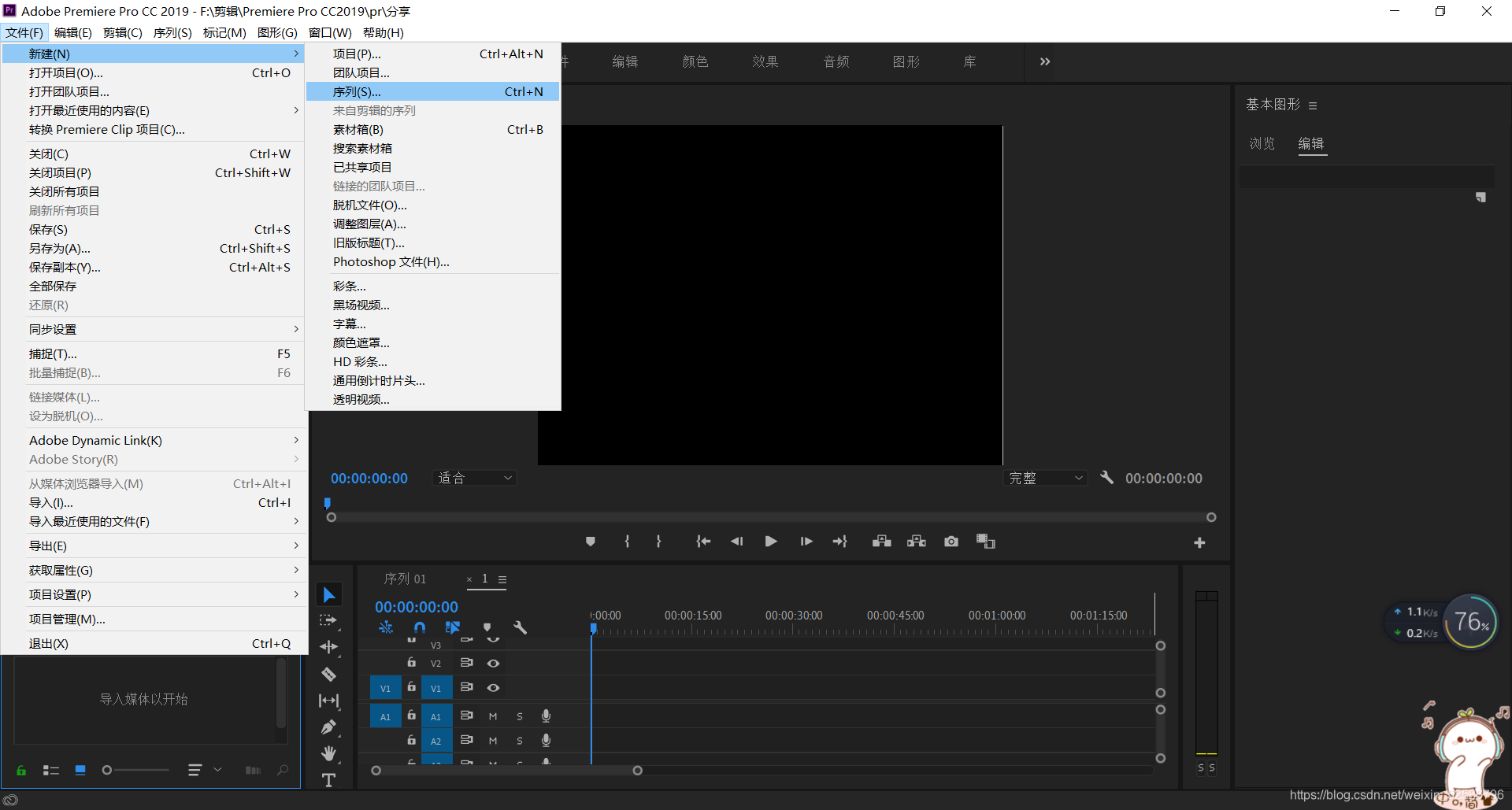Toggle snap in timeline
1512x810 pixels.
(420, 627)
